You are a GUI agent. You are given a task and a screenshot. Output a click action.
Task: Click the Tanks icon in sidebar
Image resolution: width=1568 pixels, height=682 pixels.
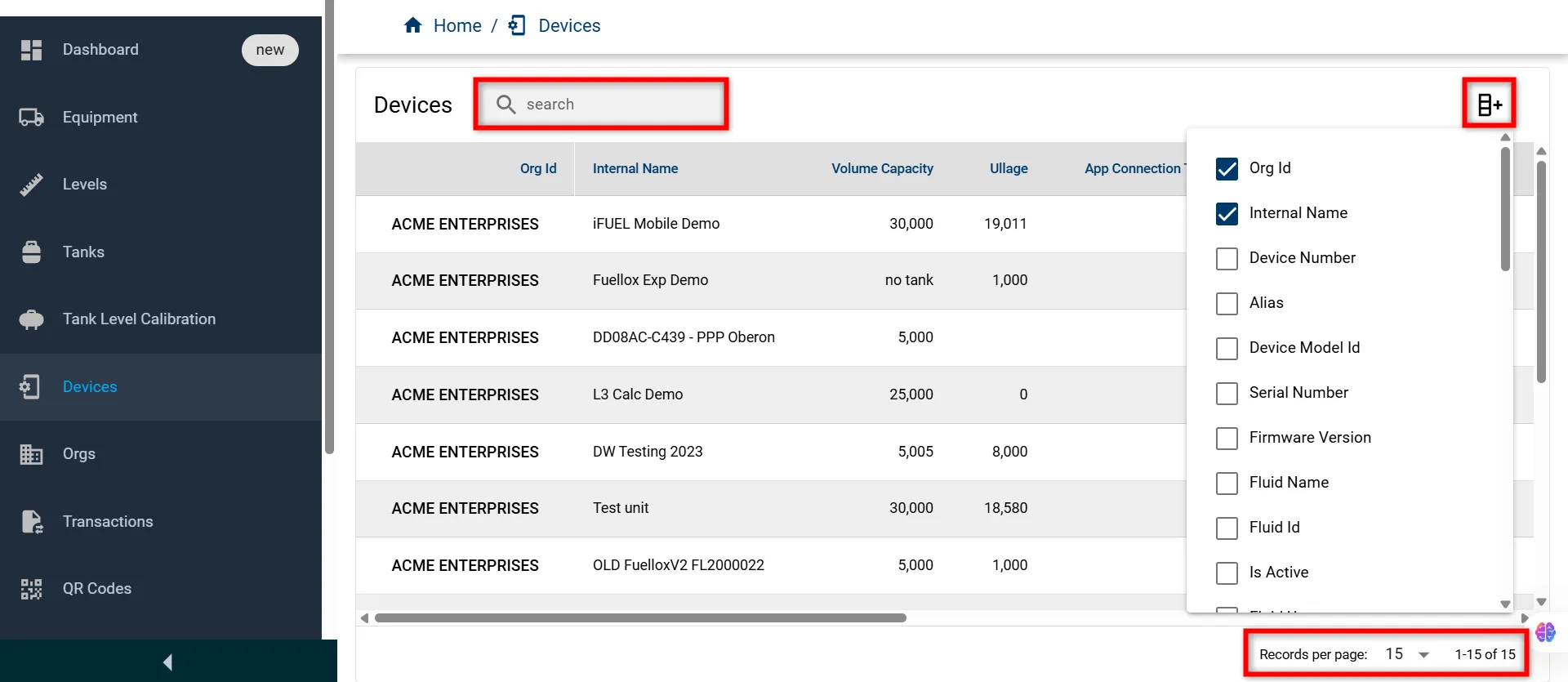coord(31,252)
